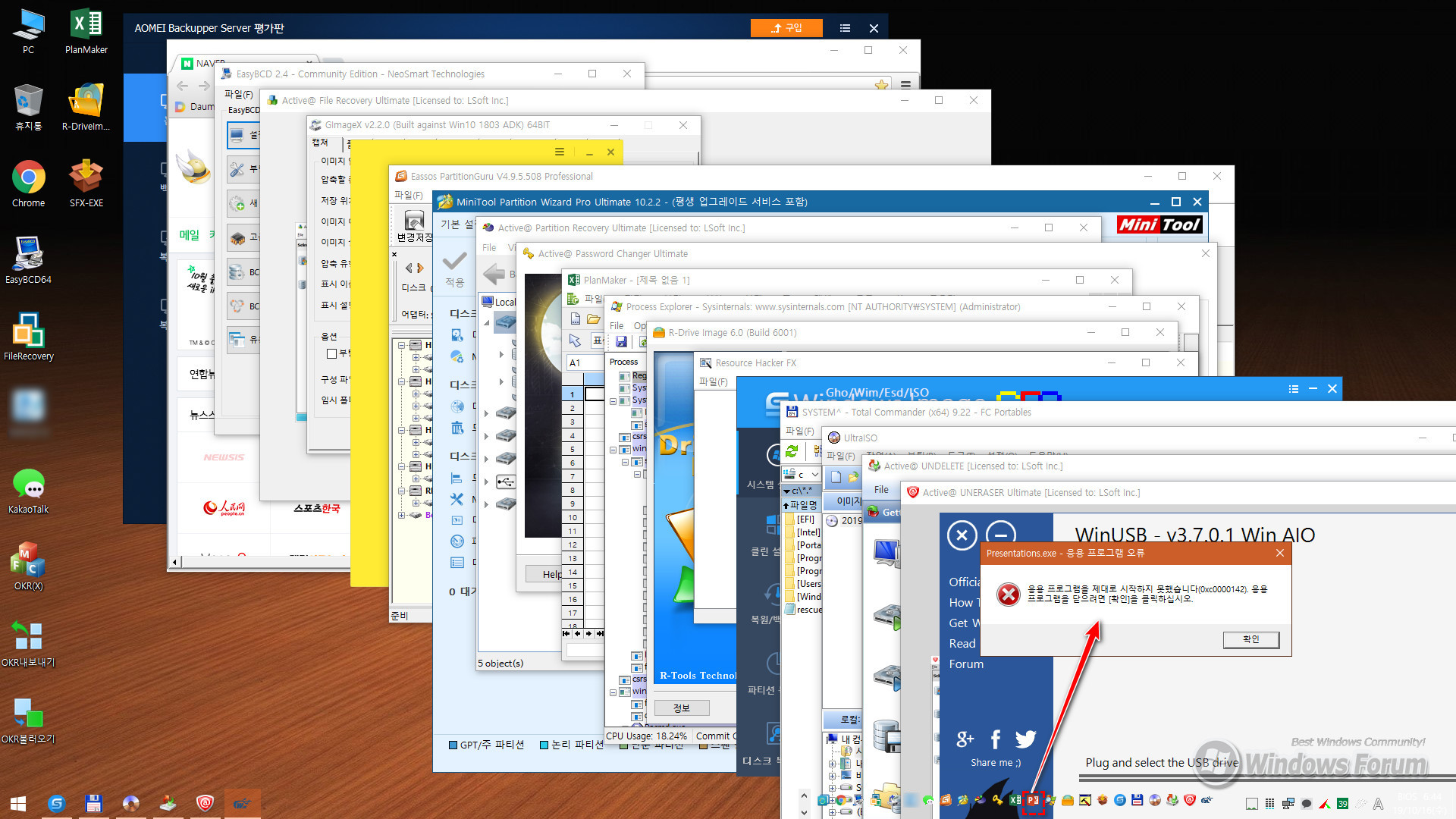
Task: Click the disc icon in the left taskbar
Action: tap(130, 803)
